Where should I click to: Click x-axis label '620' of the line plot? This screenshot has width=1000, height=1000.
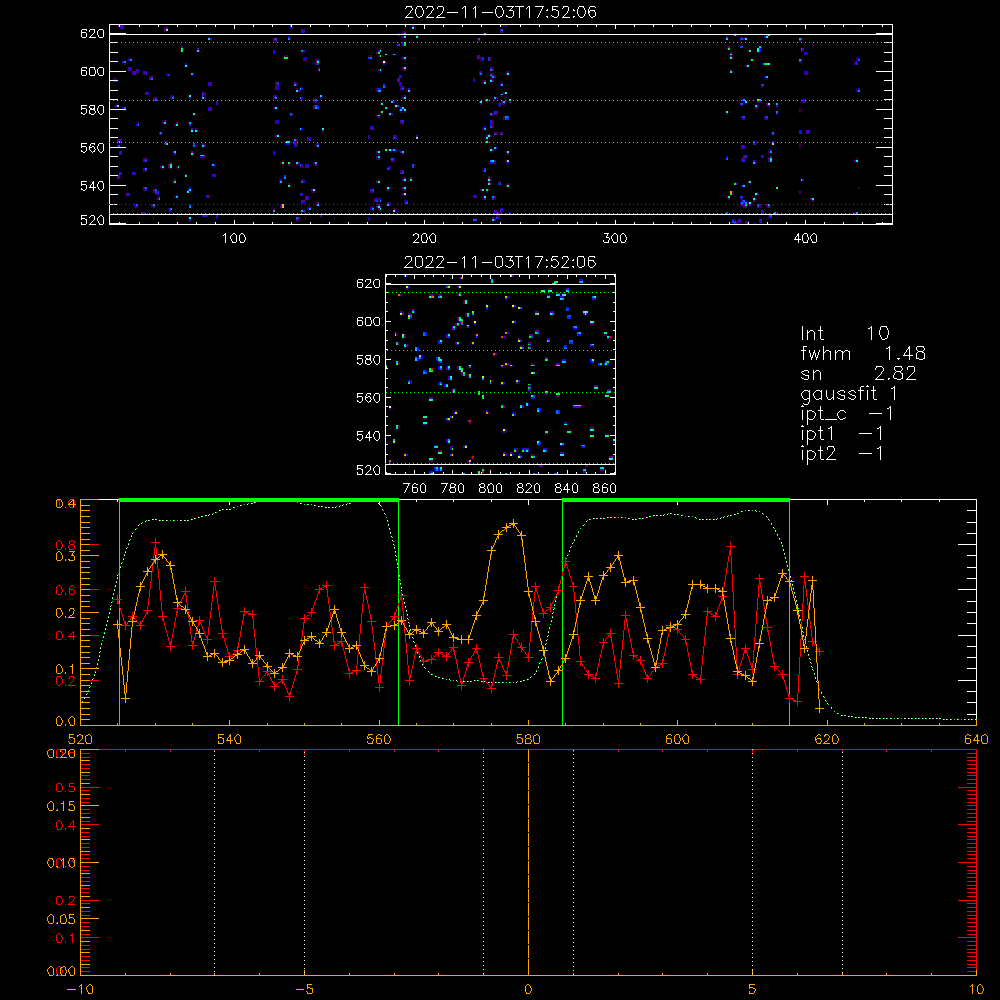pyautogui.click(x=827, y=739)
